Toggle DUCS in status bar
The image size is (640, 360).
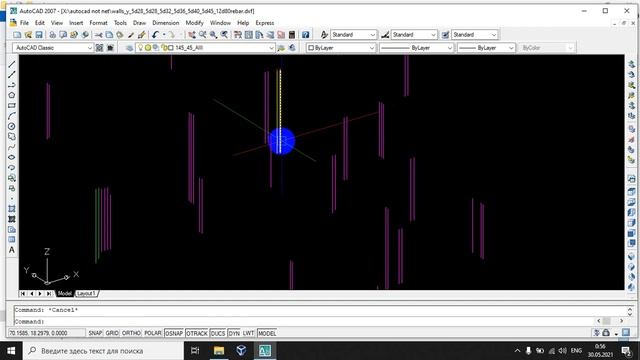point(218,333)
